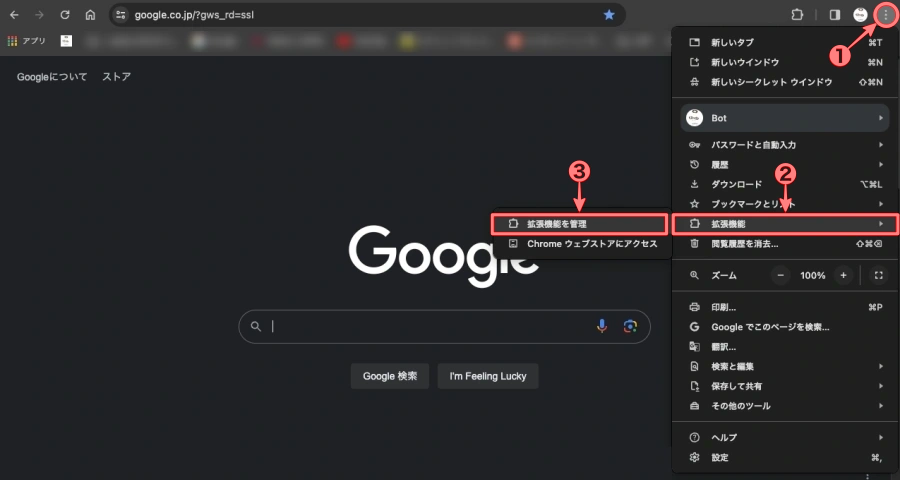Click the profile avatar in toolbar
900x480 pixels.
click(x=860, y=15)
